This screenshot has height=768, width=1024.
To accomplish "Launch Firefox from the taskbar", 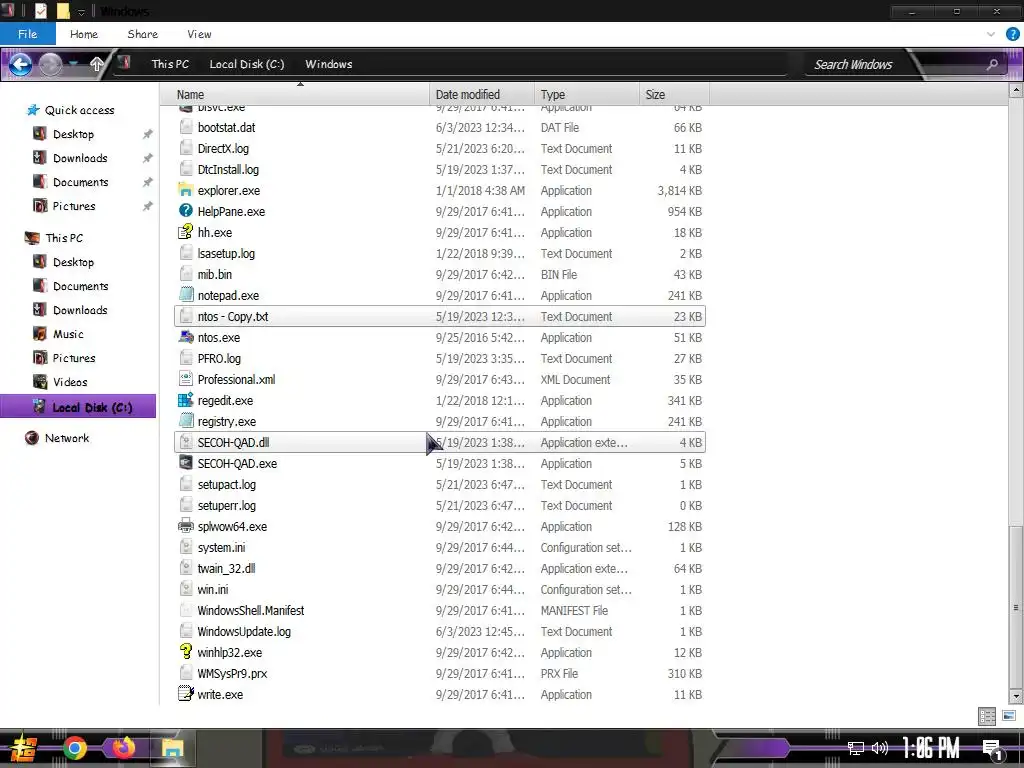I will 123,748.
